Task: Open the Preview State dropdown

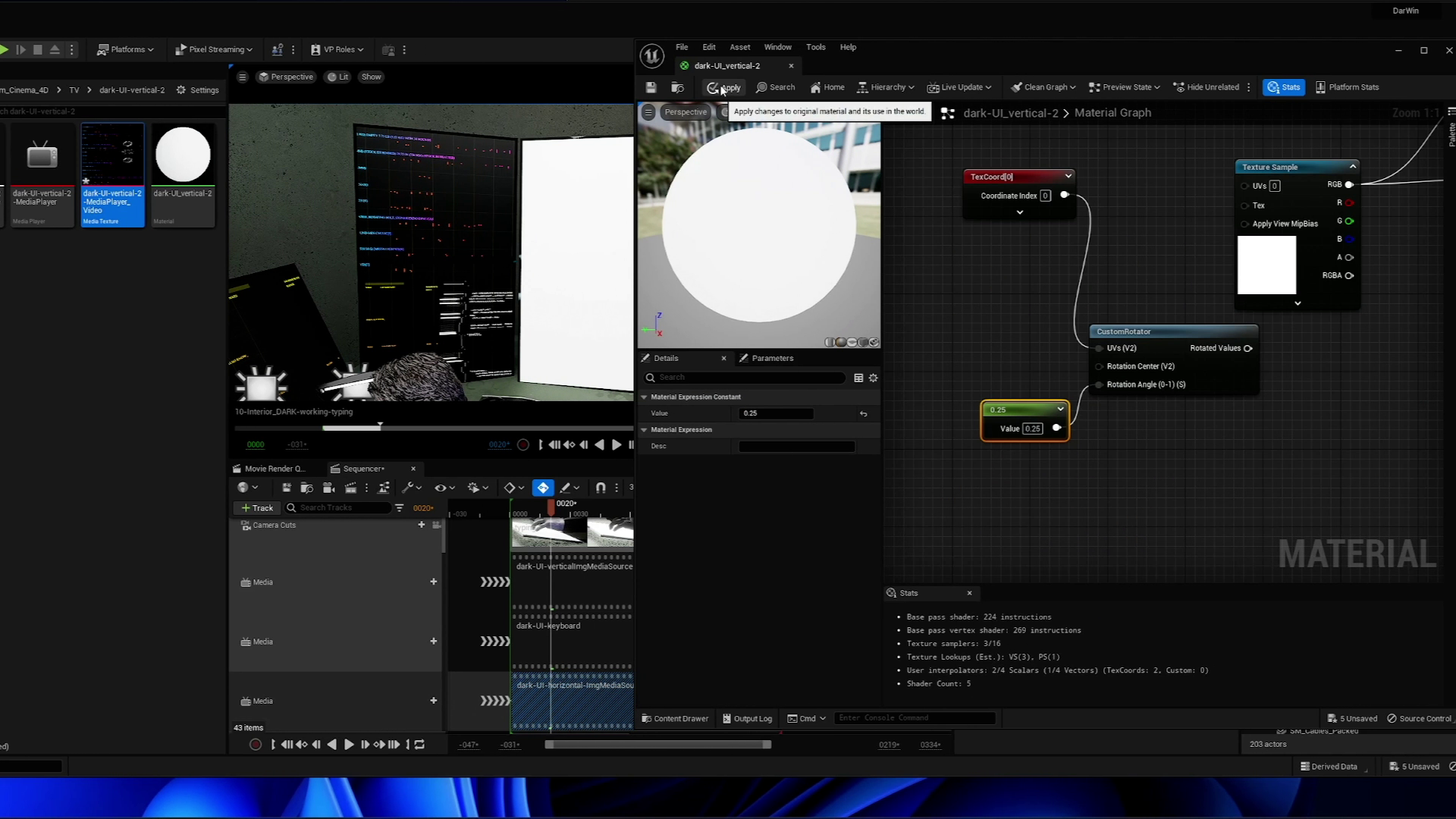Action: coord(1125,87)
